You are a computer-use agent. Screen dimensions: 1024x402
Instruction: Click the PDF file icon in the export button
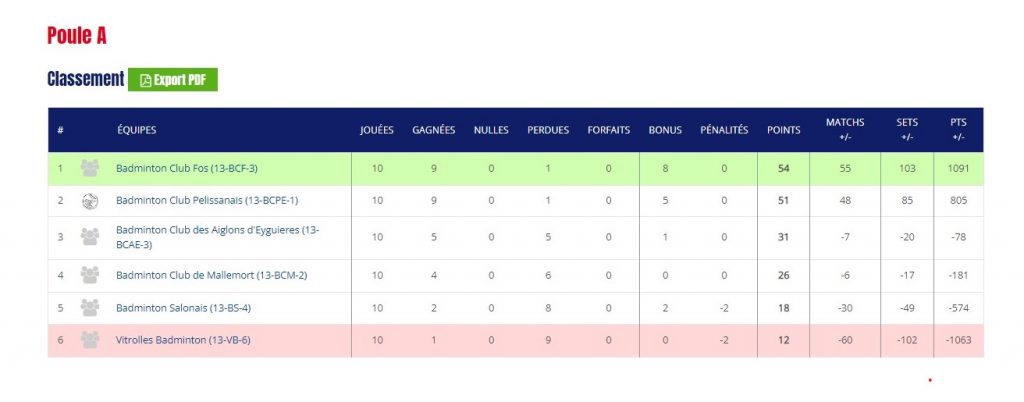[146, 80]
